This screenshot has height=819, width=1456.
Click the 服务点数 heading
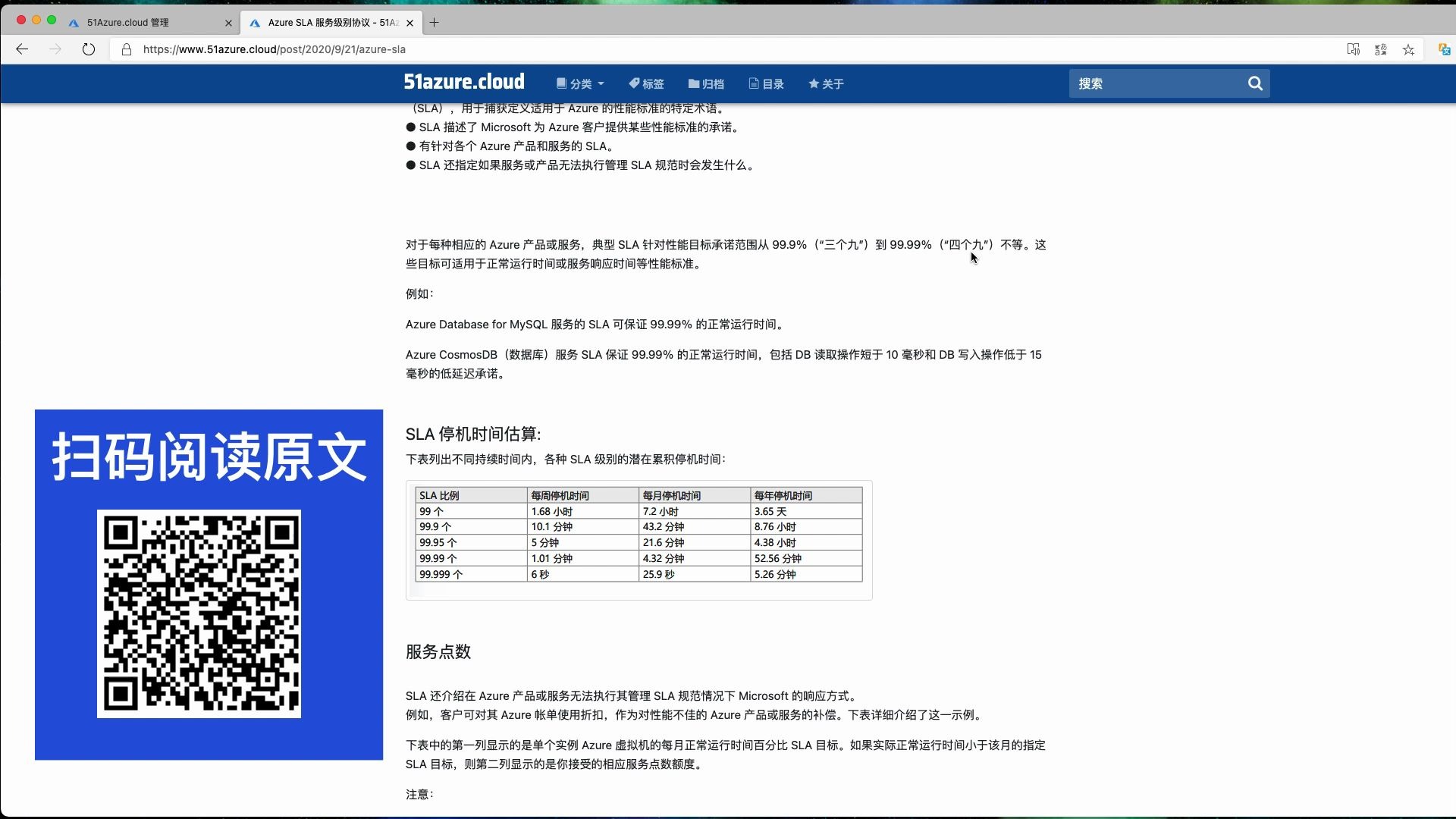[x=438, y=651]
